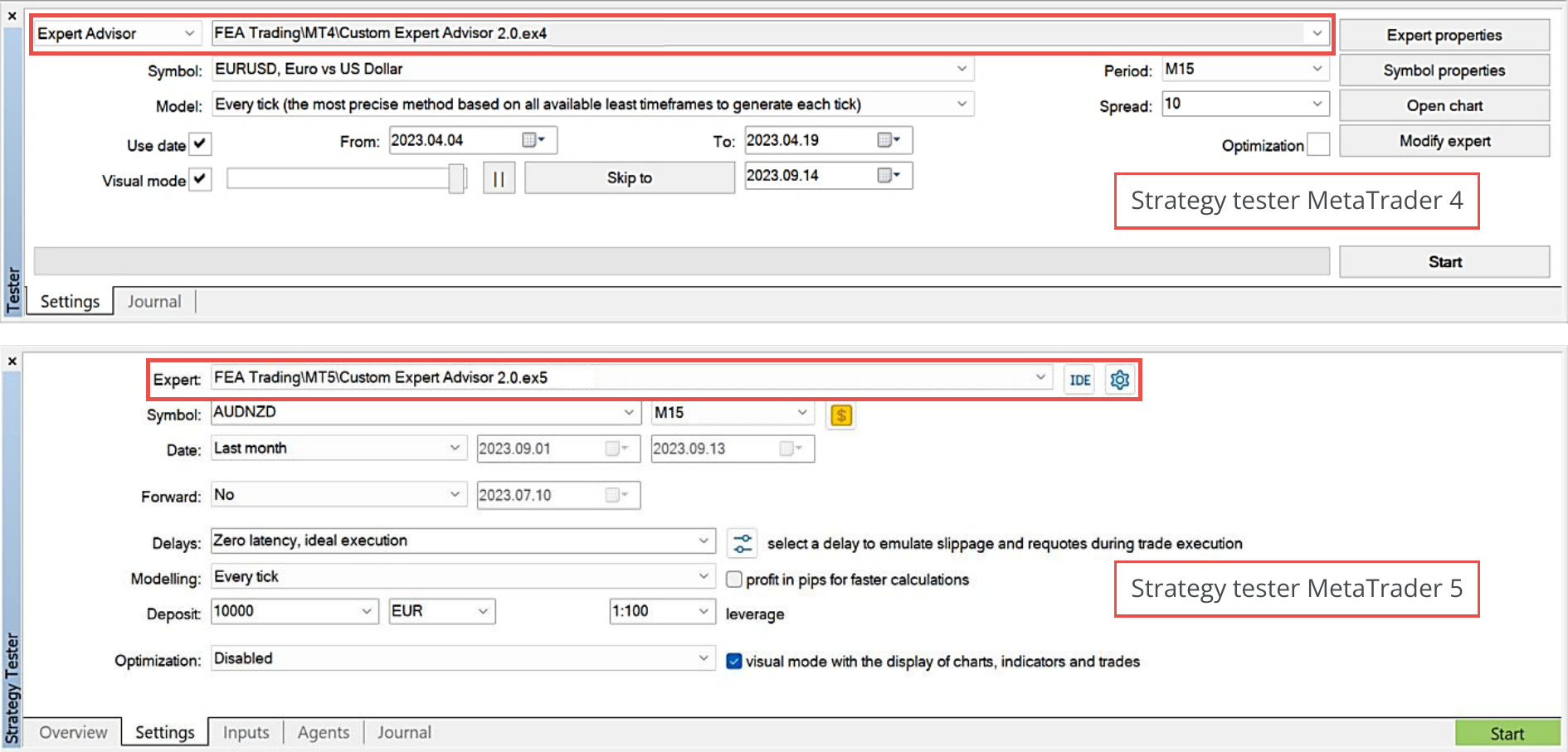The height and width of the screenshot is (752, 1568).
Task: Click the yellow dollar symbol specification icon
Action: pos(840,415)
